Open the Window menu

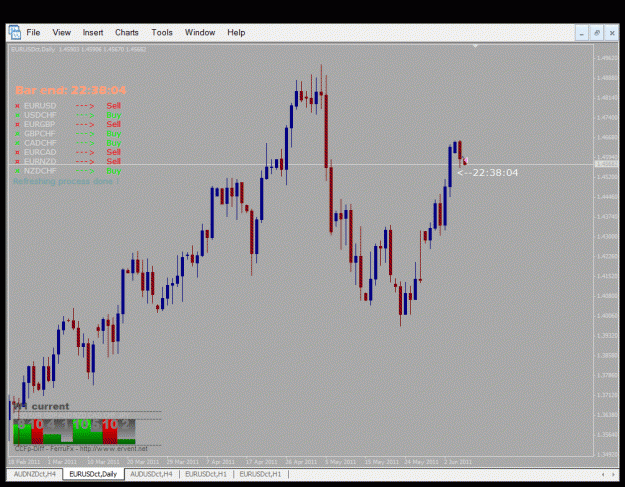tap(200, 33)
